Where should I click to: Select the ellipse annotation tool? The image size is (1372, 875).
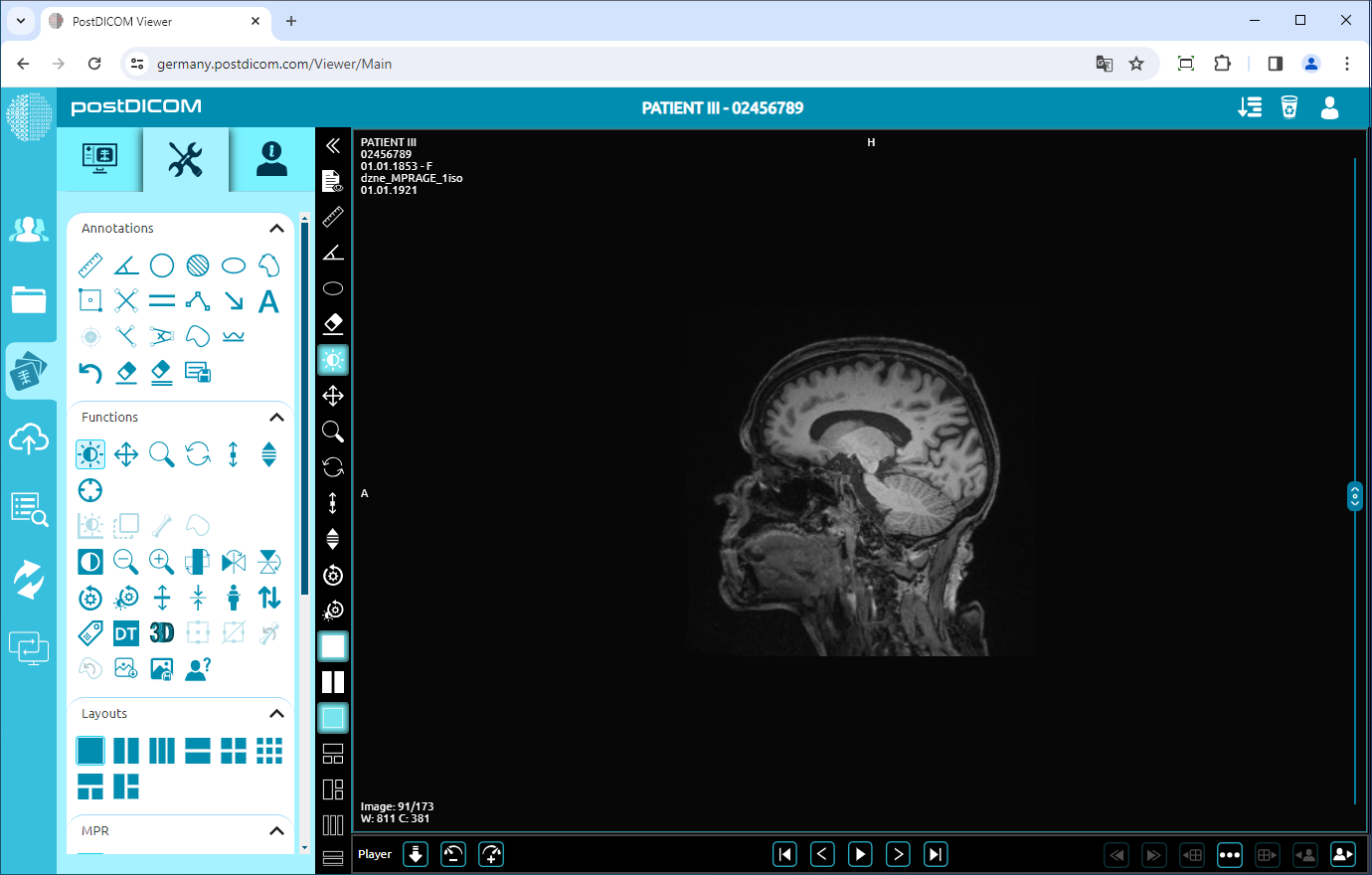[x=233, y=264]
